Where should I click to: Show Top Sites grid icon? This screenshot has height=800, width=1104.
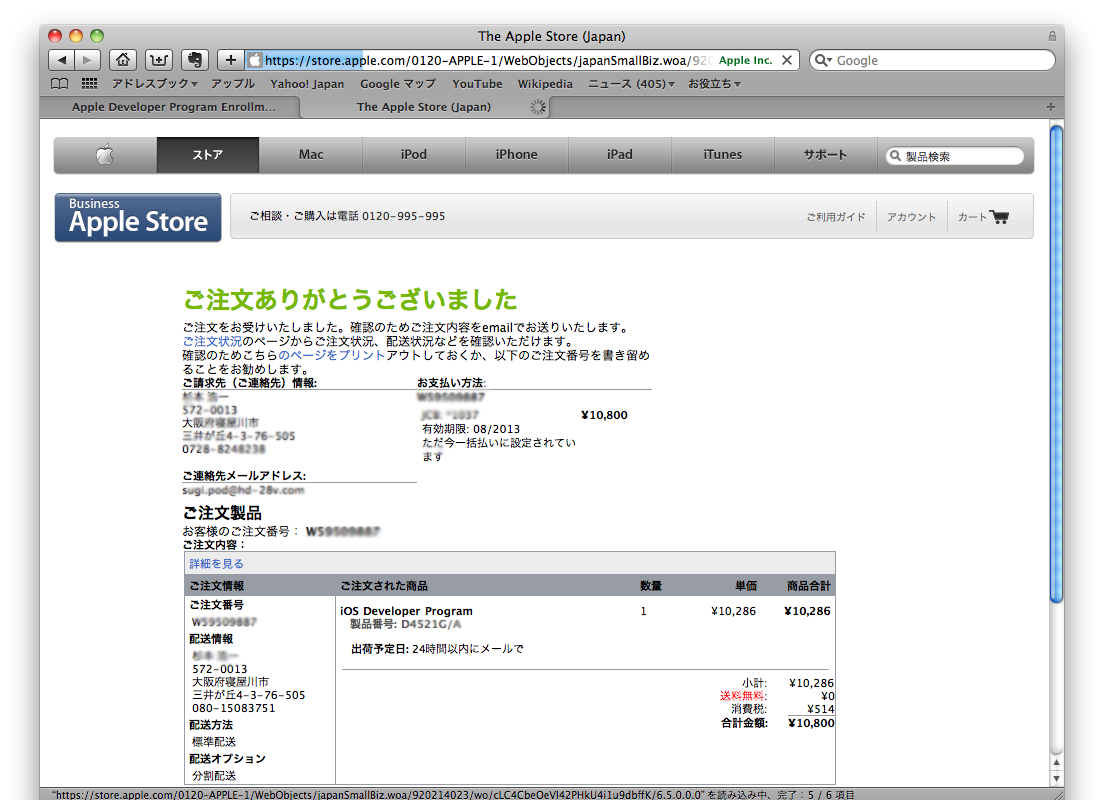[89, 84]
